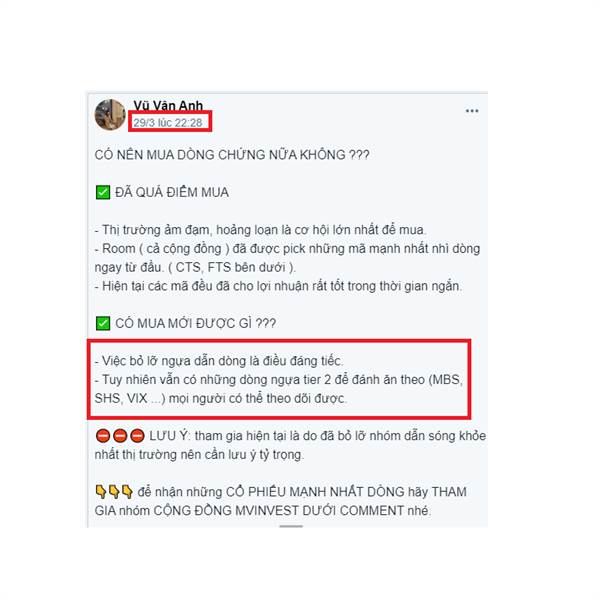600x600 pixels.
Task: Click the 'Hiện tại các mã đều' sentence
Action: pyautogui.click(x=278, y=286)
